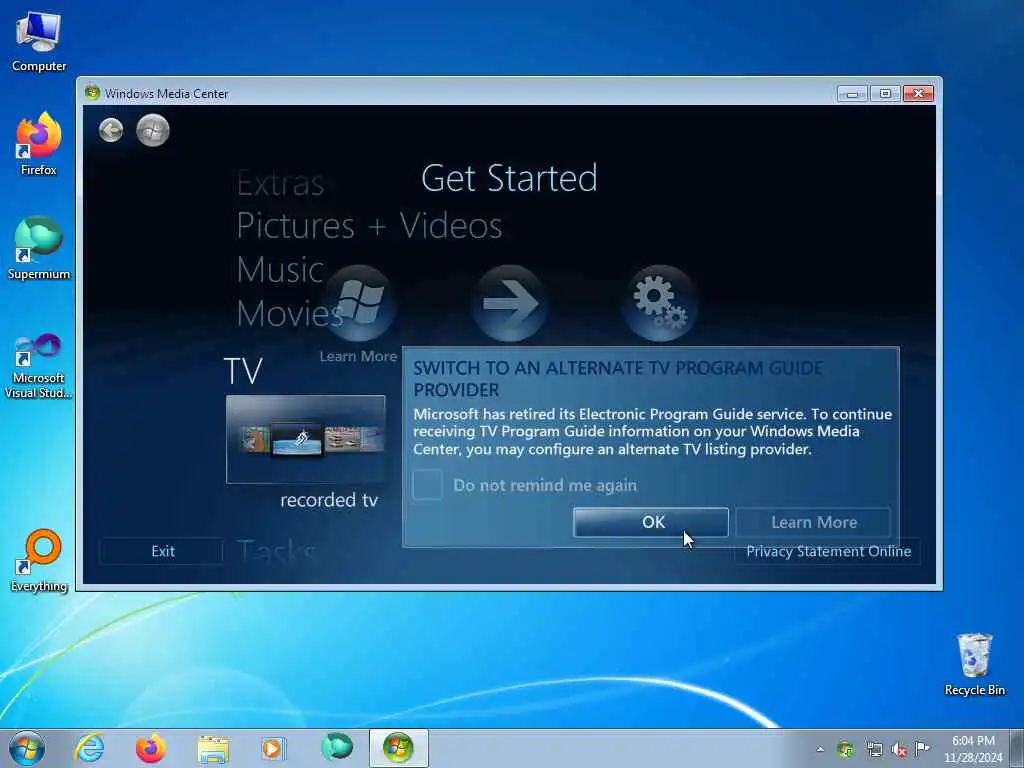
Task: Open Everything search desktop shortcut
Action: click(39, 560)
